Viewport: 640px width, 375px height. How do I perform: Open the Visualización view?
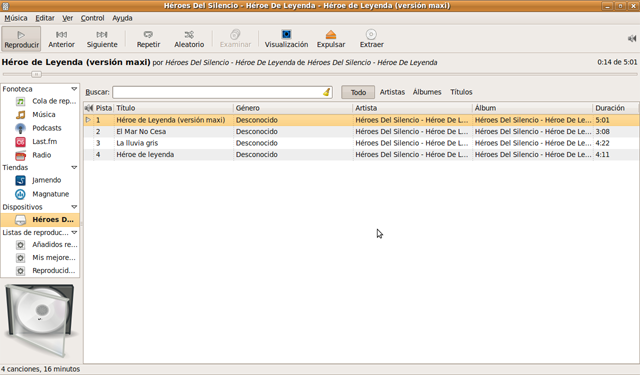tap(286, 39)
